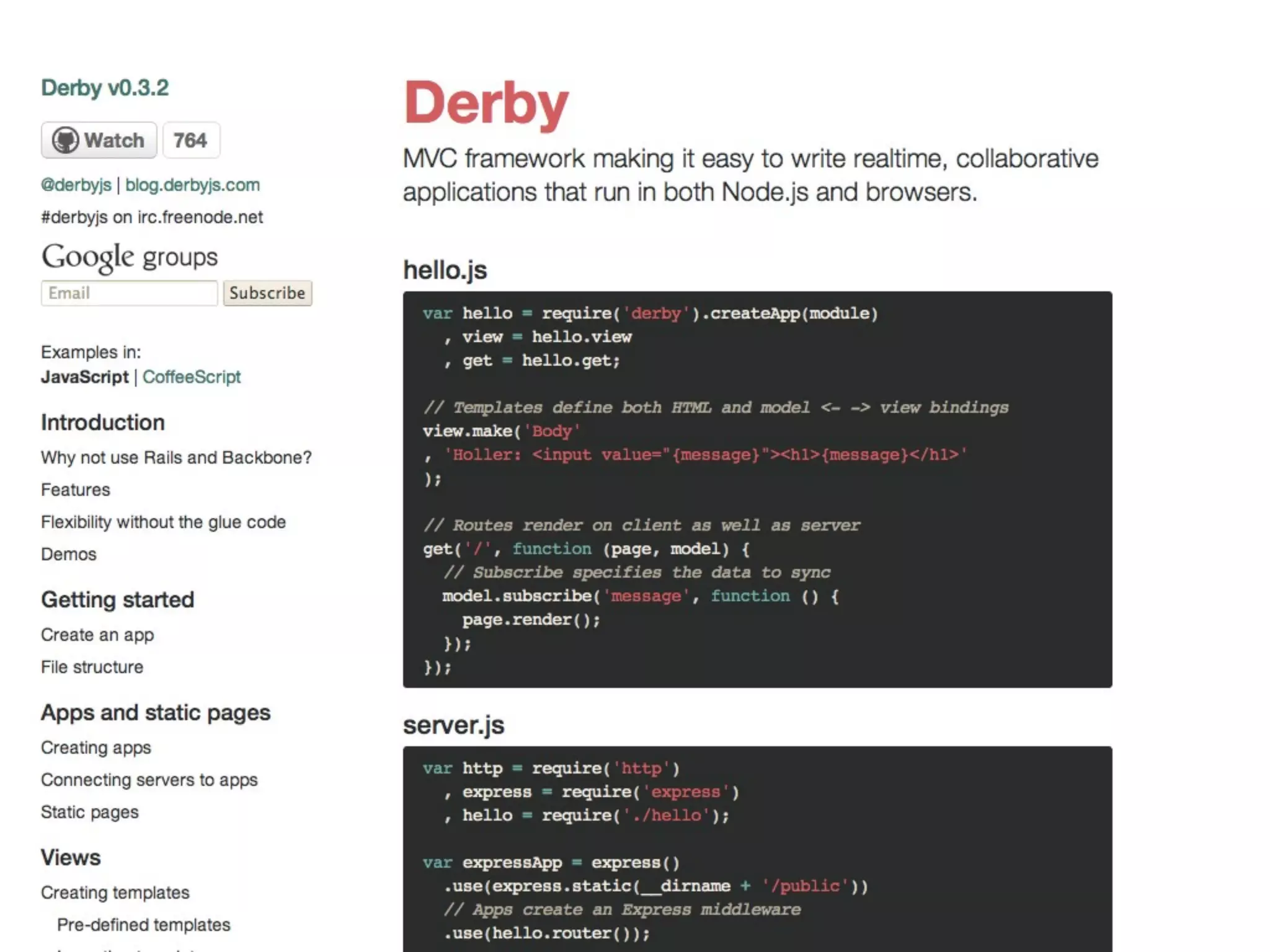Open the blog.derbyjs.com link

192,185
